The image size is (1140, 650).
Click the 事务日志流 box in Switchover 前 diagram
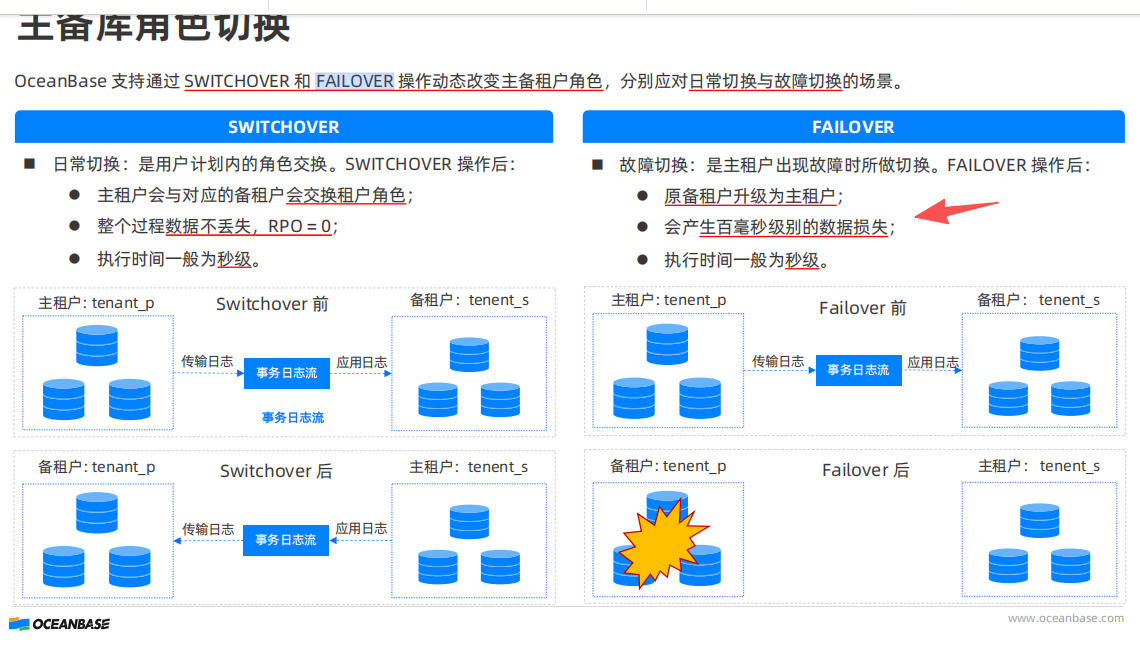pos(287,373)
